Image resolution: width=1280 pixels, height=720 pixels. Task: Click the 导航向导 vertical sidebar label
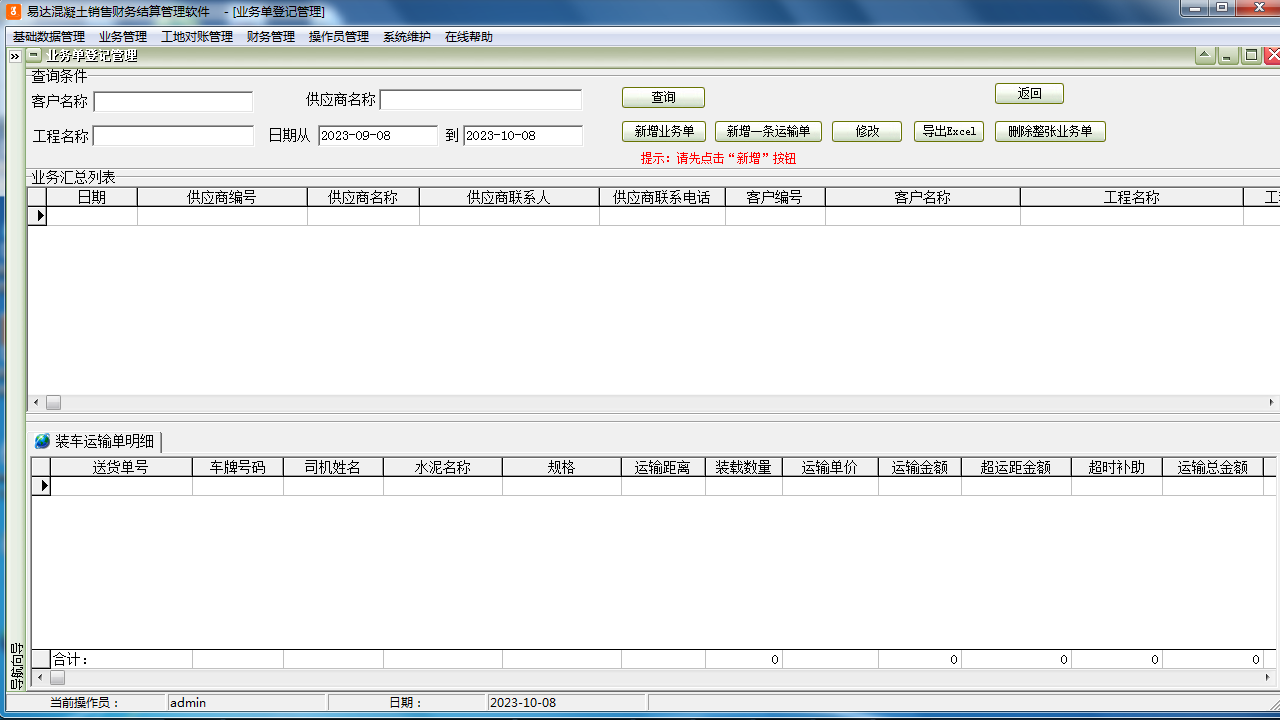(16, 667)
